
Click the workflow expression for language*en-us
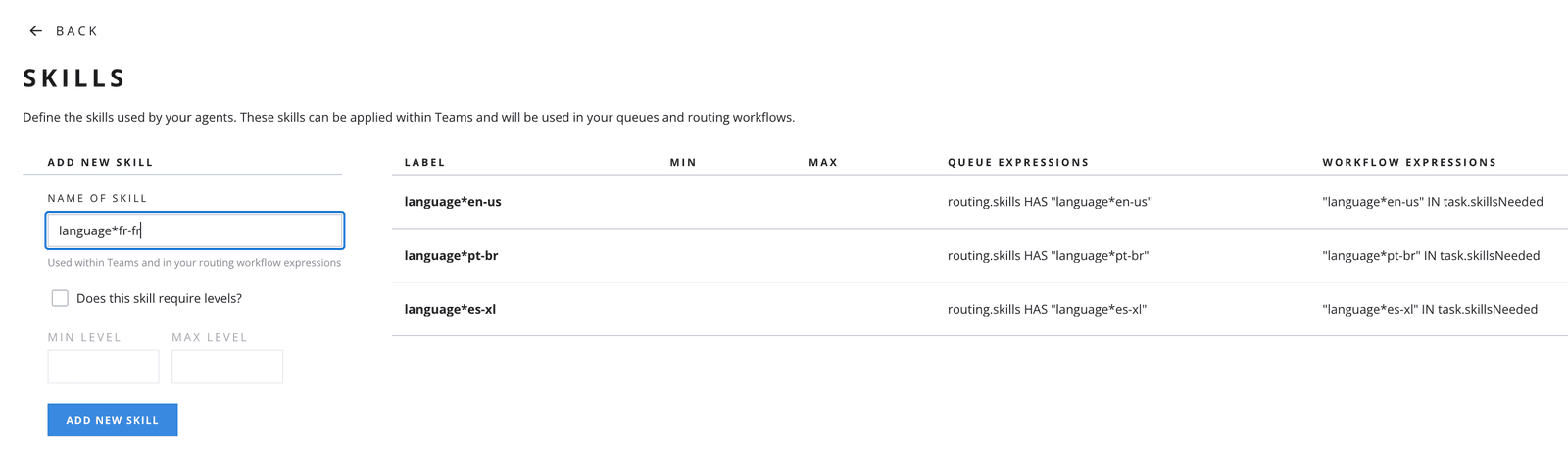[1433, 202]
